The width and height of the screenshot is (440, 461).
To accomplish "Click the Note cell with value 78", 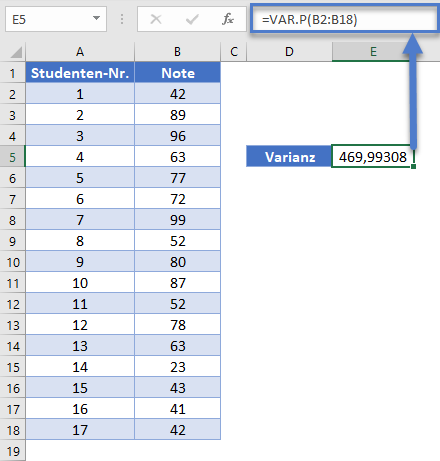I will tap(177, 325).
